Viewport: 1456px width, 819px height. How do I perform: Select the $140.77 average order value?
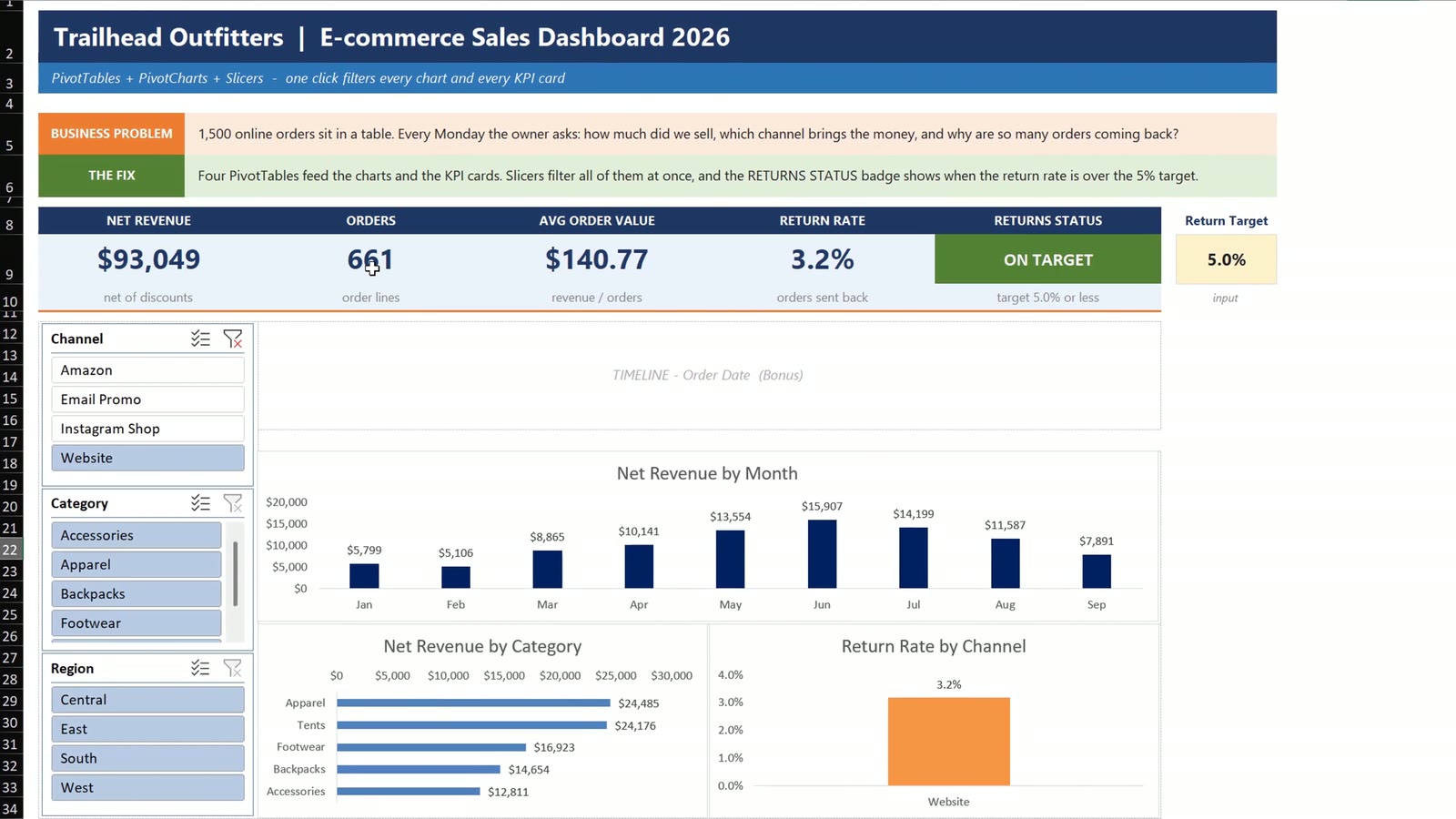coord(597,259)
